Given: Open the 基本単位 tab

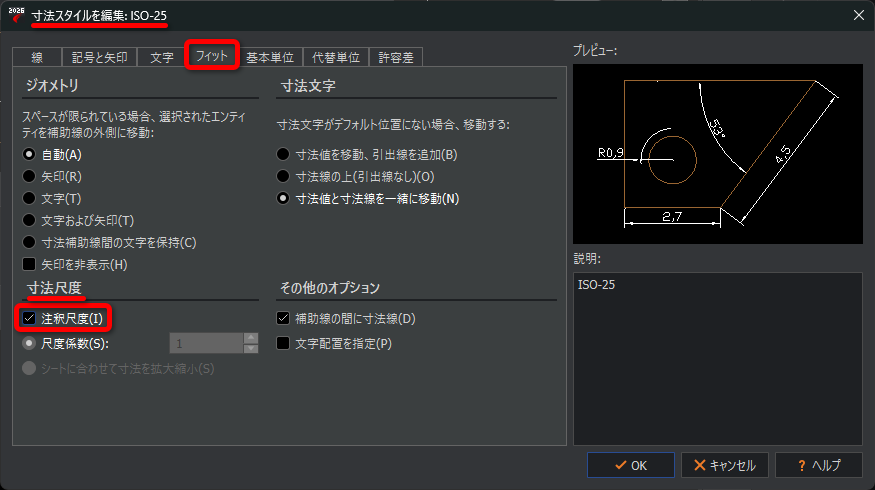Looking at the screenshot, I should (x=270, y=57).
